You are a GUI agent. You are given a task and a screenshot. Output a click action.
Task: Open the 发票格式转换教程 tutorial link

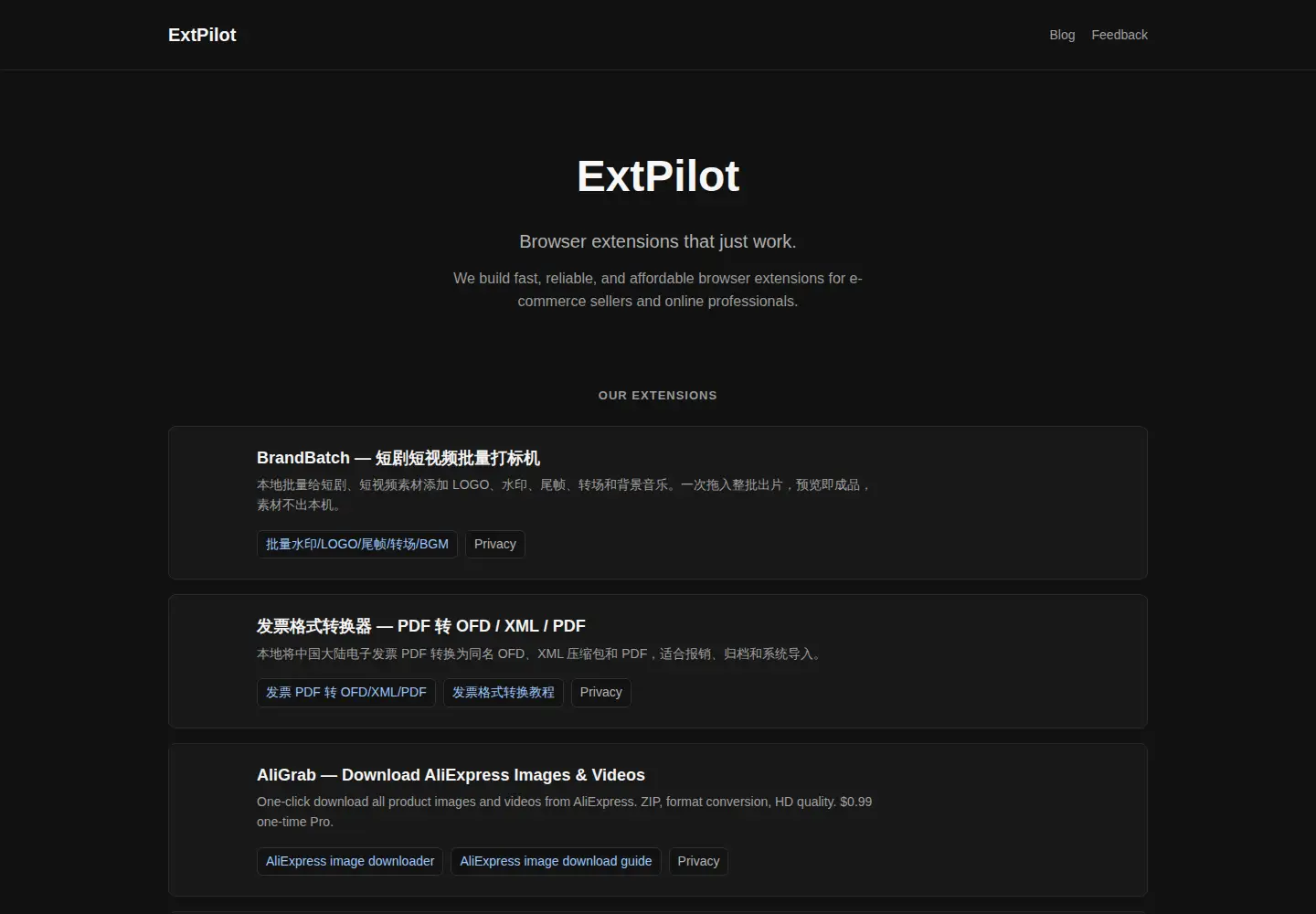[504, 693]
